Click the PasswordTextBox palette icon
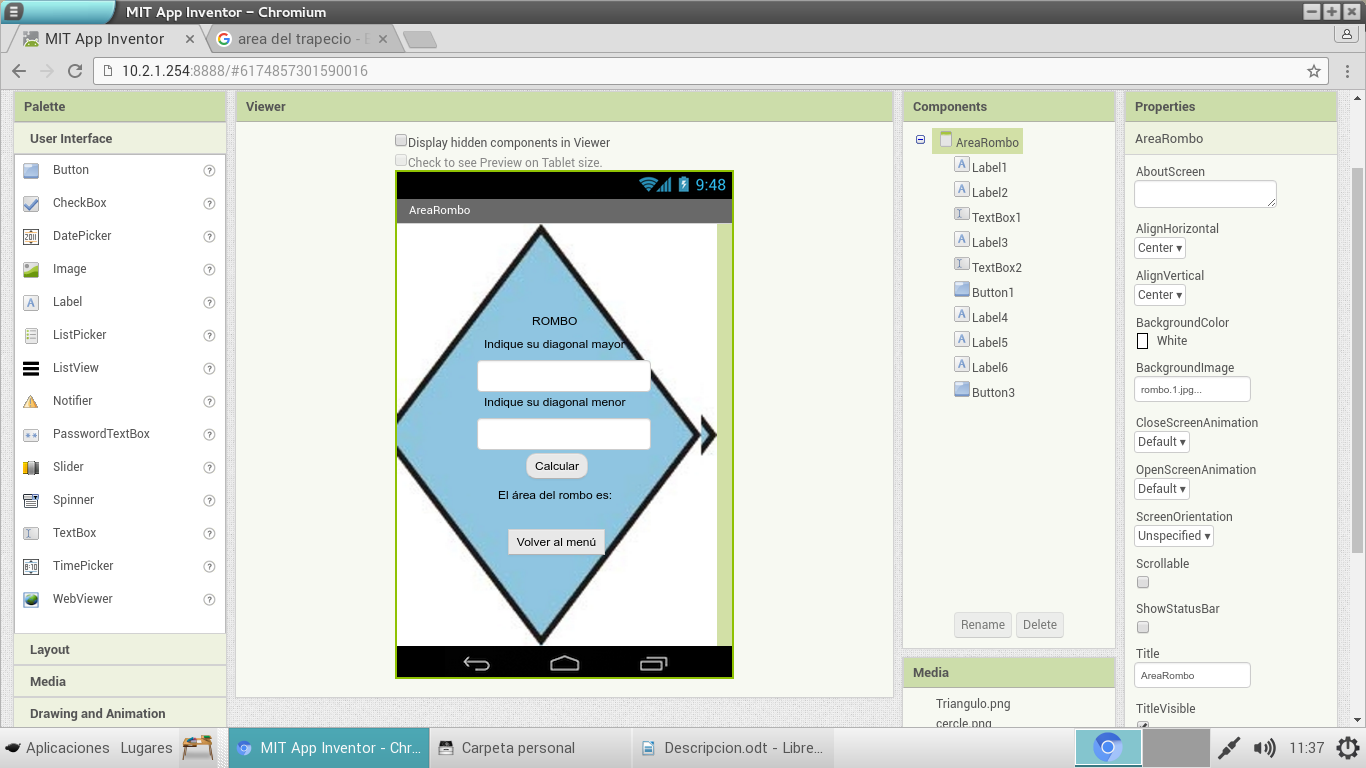1366x768 pixels. (x=32, y=434)
